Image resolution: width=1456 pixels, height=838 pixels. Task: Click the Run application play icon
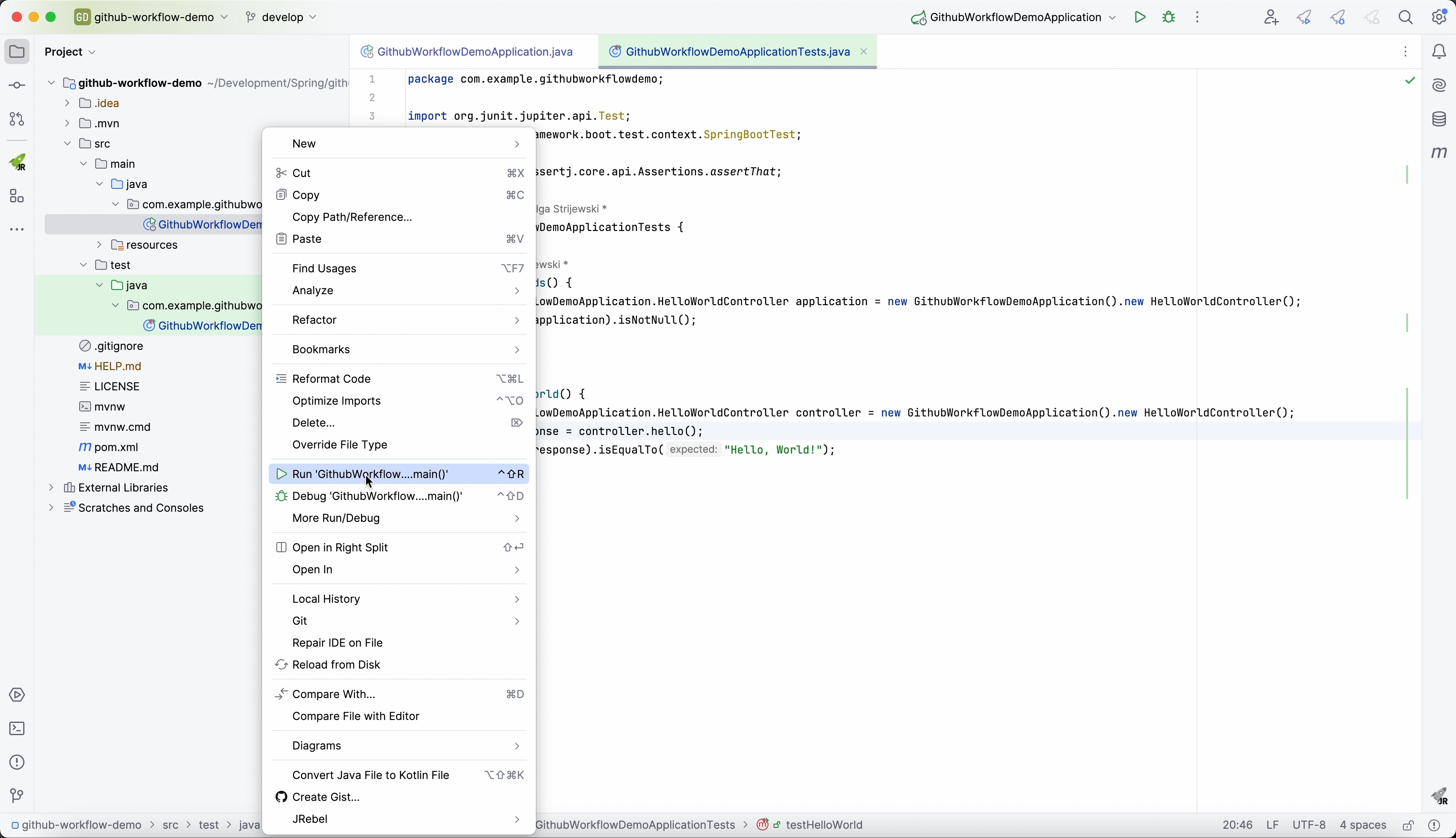pyautogui.click(x=1141, y=17)
